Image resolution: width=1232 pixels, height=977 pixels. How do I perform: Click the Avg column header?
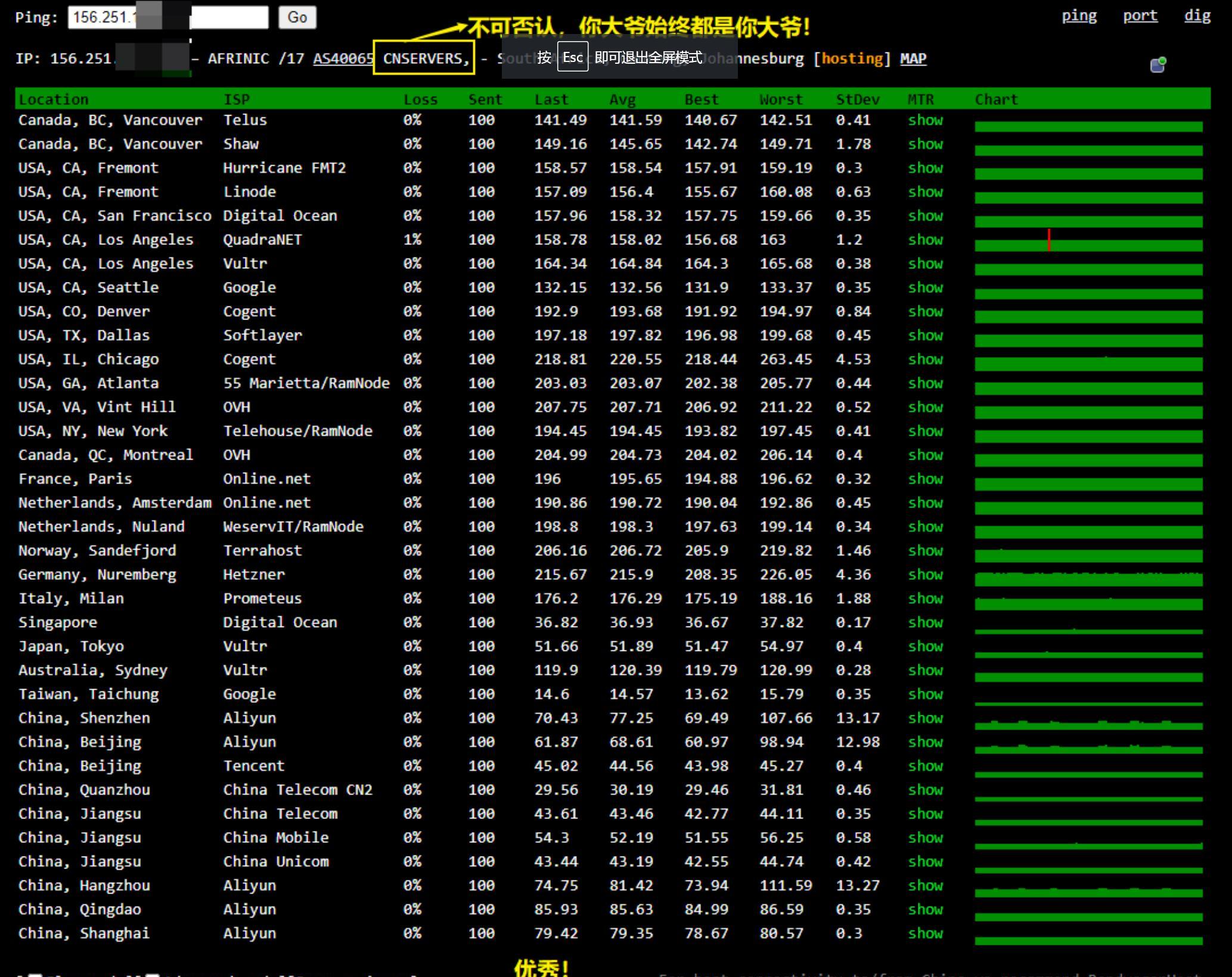tap(622, 99)
